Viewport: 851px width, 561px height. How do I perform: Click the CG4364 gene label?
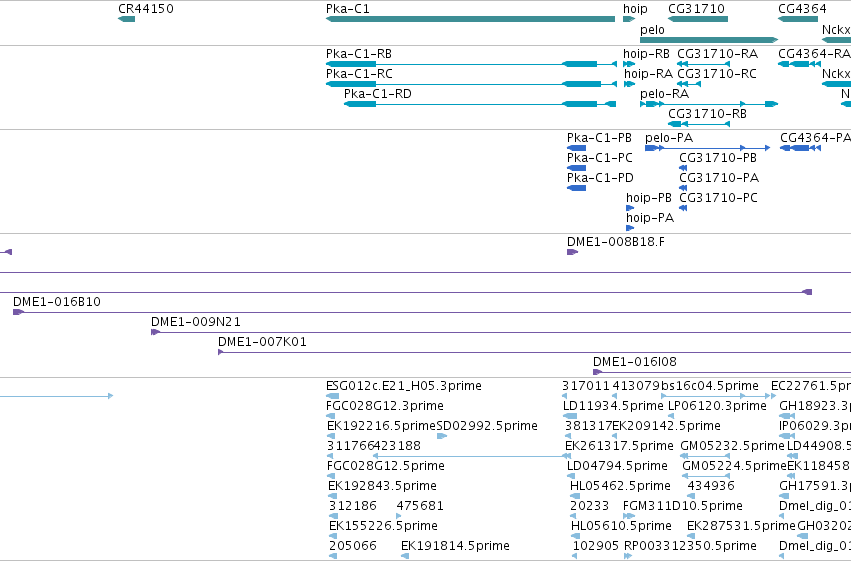[x=802, y=9]
